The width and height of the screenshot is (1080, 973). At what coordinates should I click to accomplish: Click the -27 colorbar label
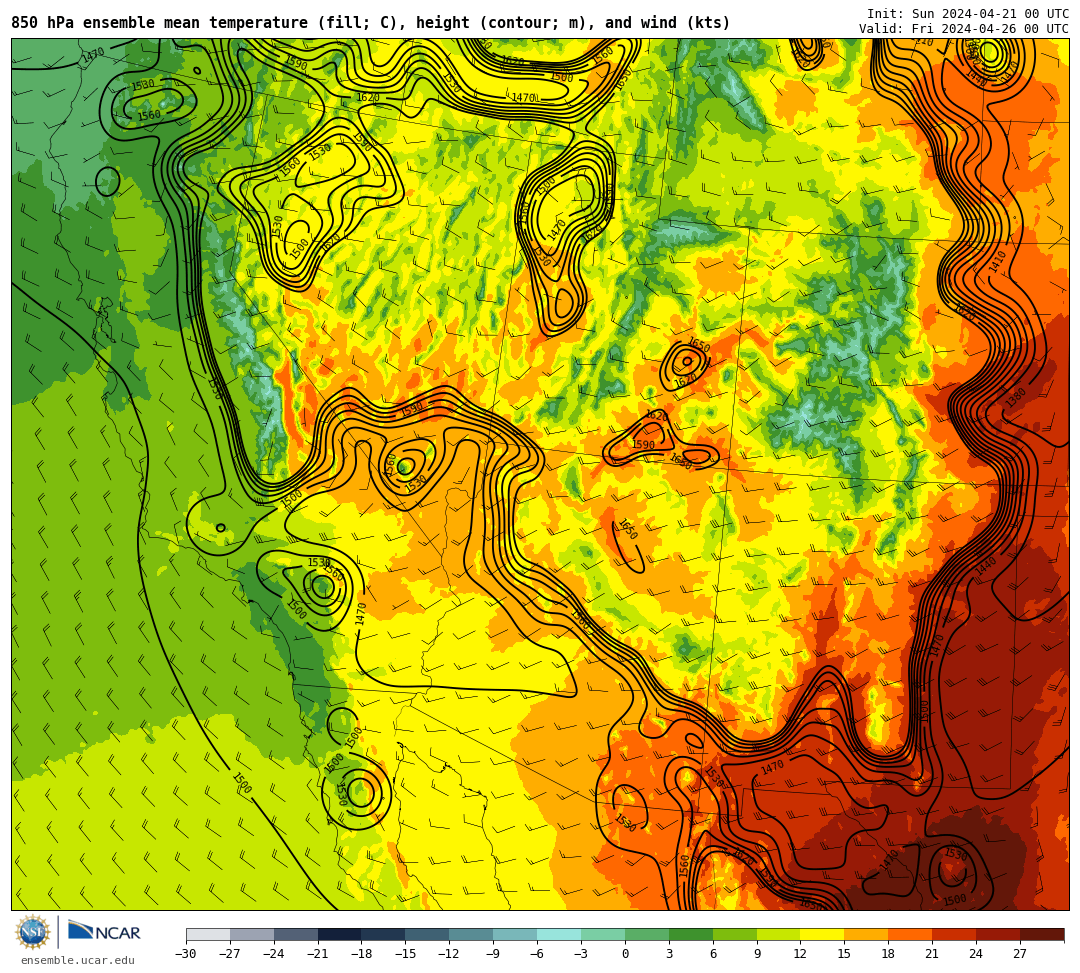(230, 954)
